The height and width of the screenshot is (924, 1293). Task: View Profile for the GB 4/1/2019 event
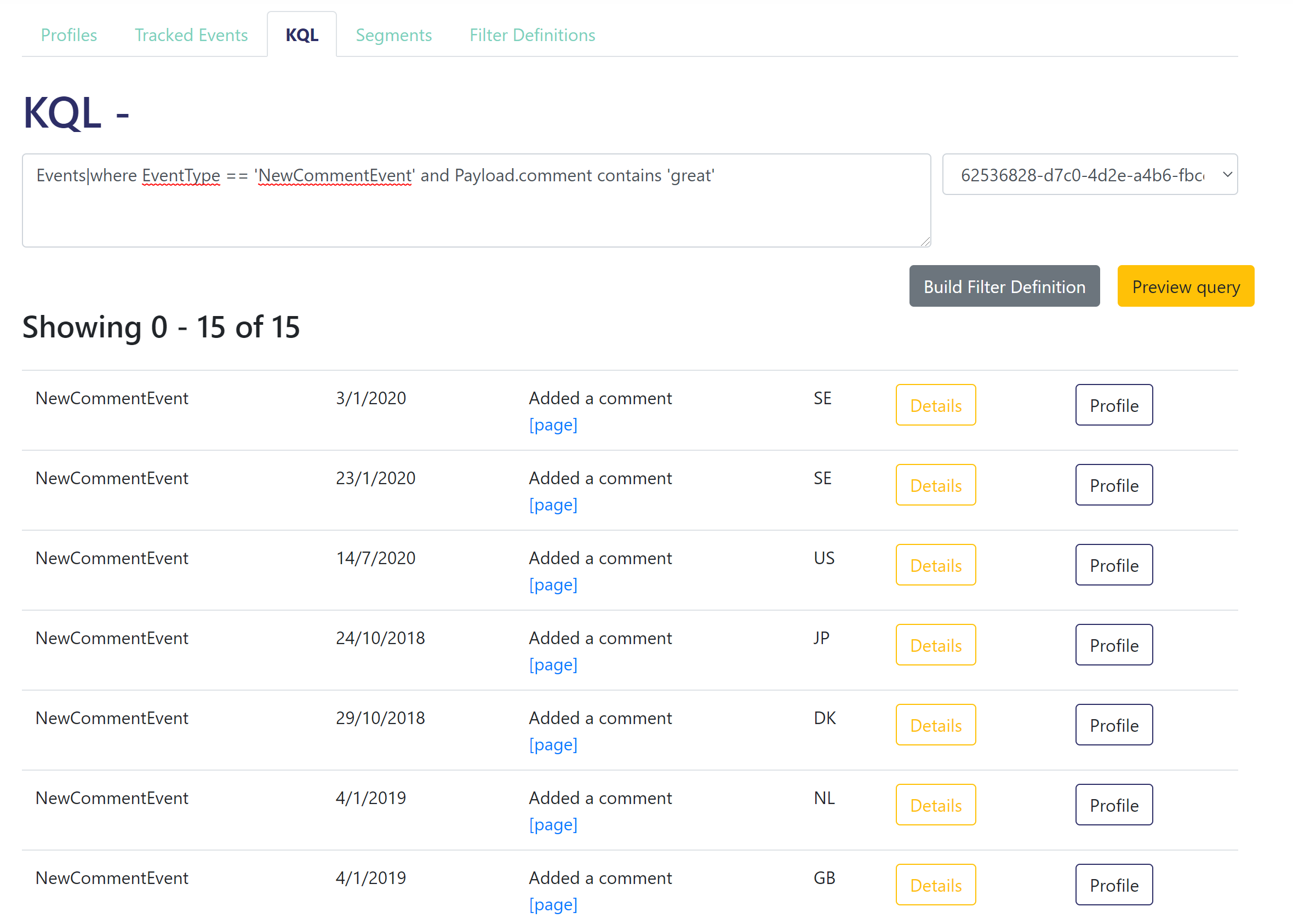pos(1114,885)
